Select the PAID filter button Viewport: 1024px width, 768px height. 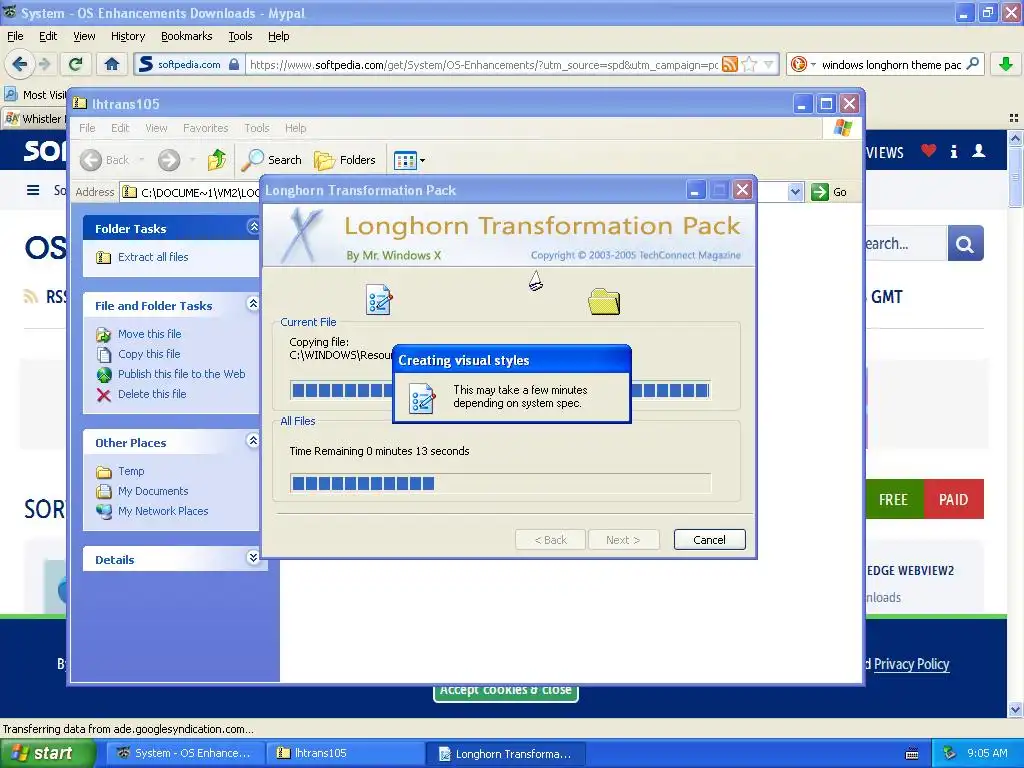[x=953, y=499]
